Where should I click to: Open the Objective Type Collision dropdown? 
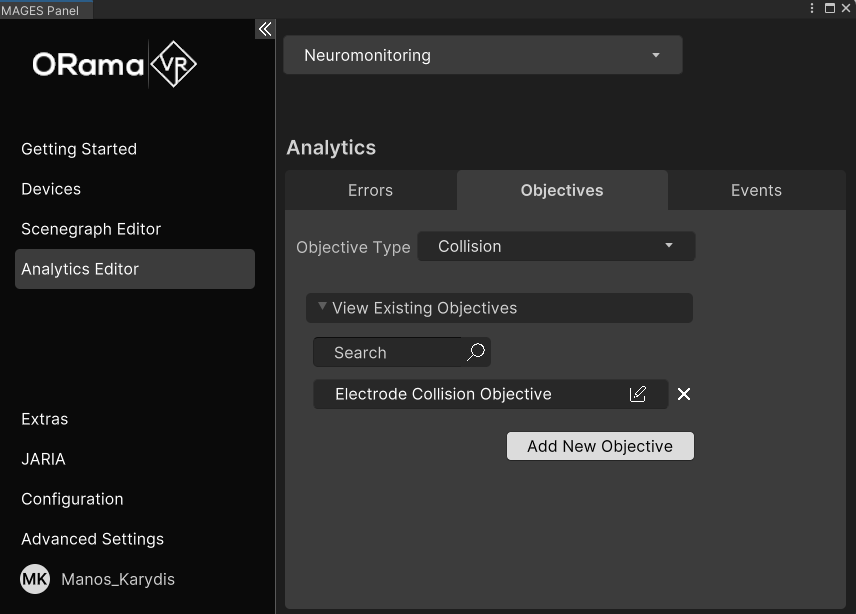[x=555, y=246]
